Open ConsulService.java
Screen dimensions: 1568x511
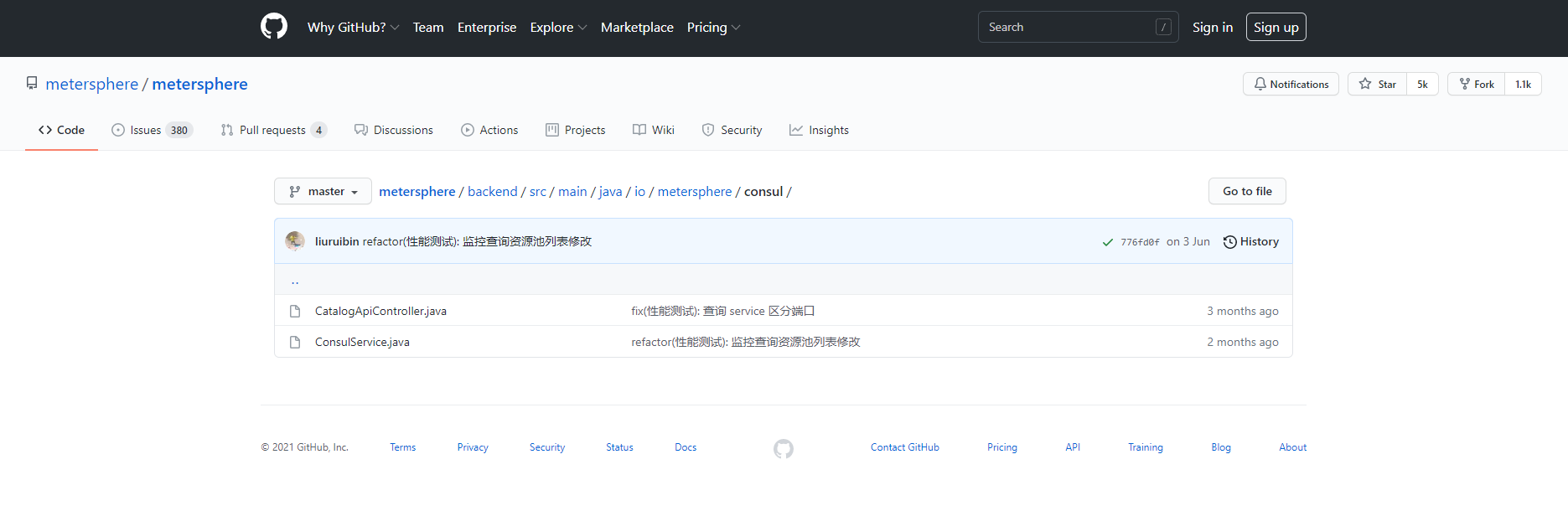pos(362,342)
